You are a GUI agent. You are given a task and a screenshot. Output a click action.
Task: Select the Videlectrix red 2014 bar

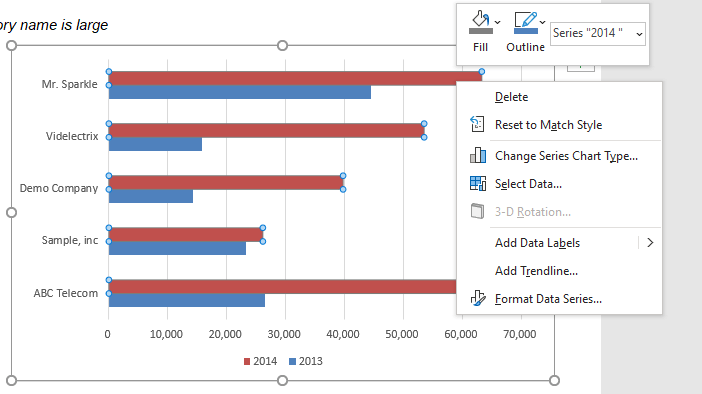click(266, 130)
